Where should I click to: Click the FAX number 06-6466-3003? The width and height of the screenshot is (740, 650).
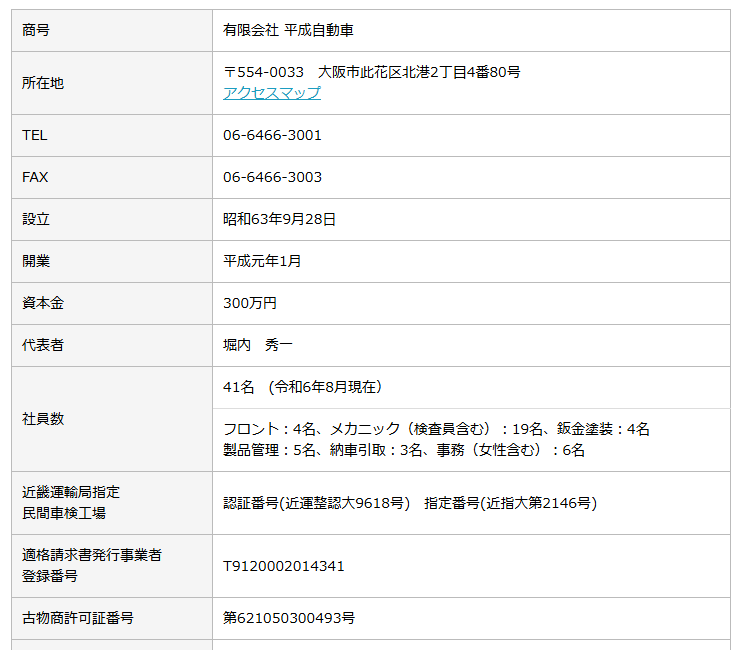[x=272, y=177]
